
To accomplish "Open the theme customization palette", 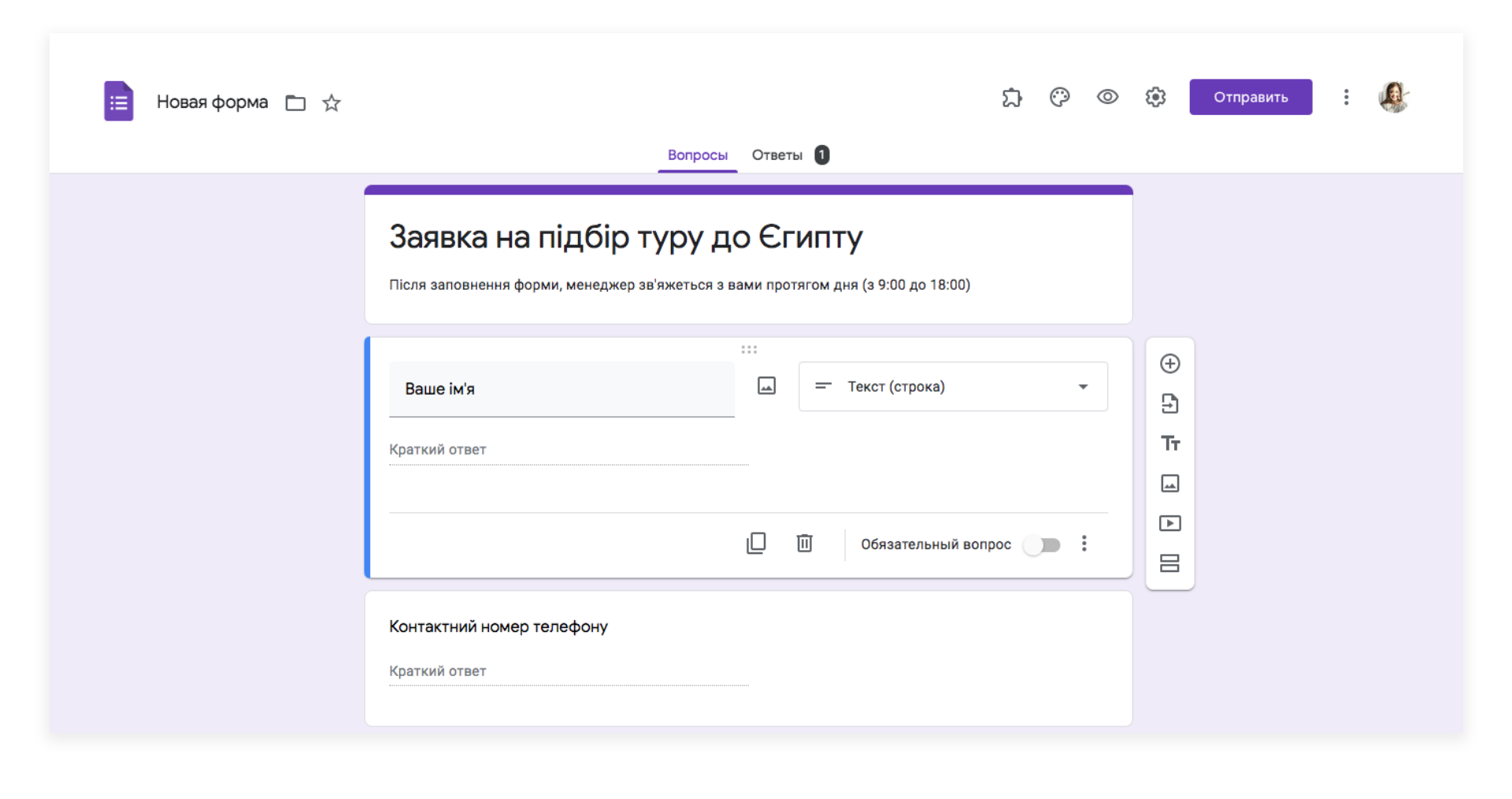I will [1060, 97].
